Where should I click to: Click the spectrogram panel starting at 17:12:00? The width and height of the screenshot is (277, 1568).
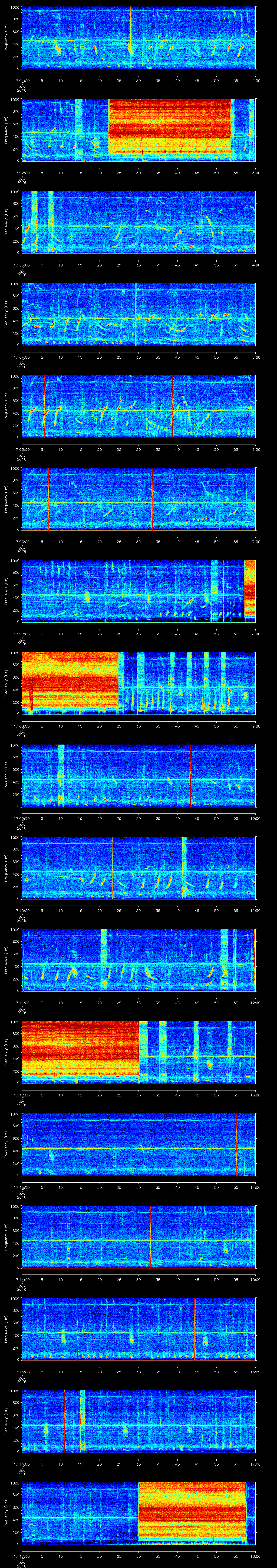point(138,1052)
